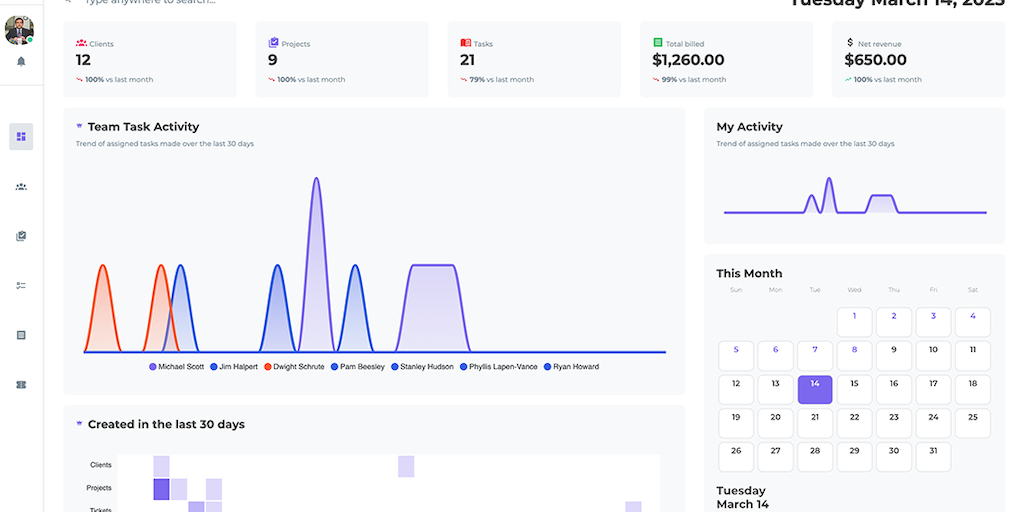Viewport: 1024px width, 512px height.
Task: Open the invoices icon in sidebar
Action: (x=21, y=335)
